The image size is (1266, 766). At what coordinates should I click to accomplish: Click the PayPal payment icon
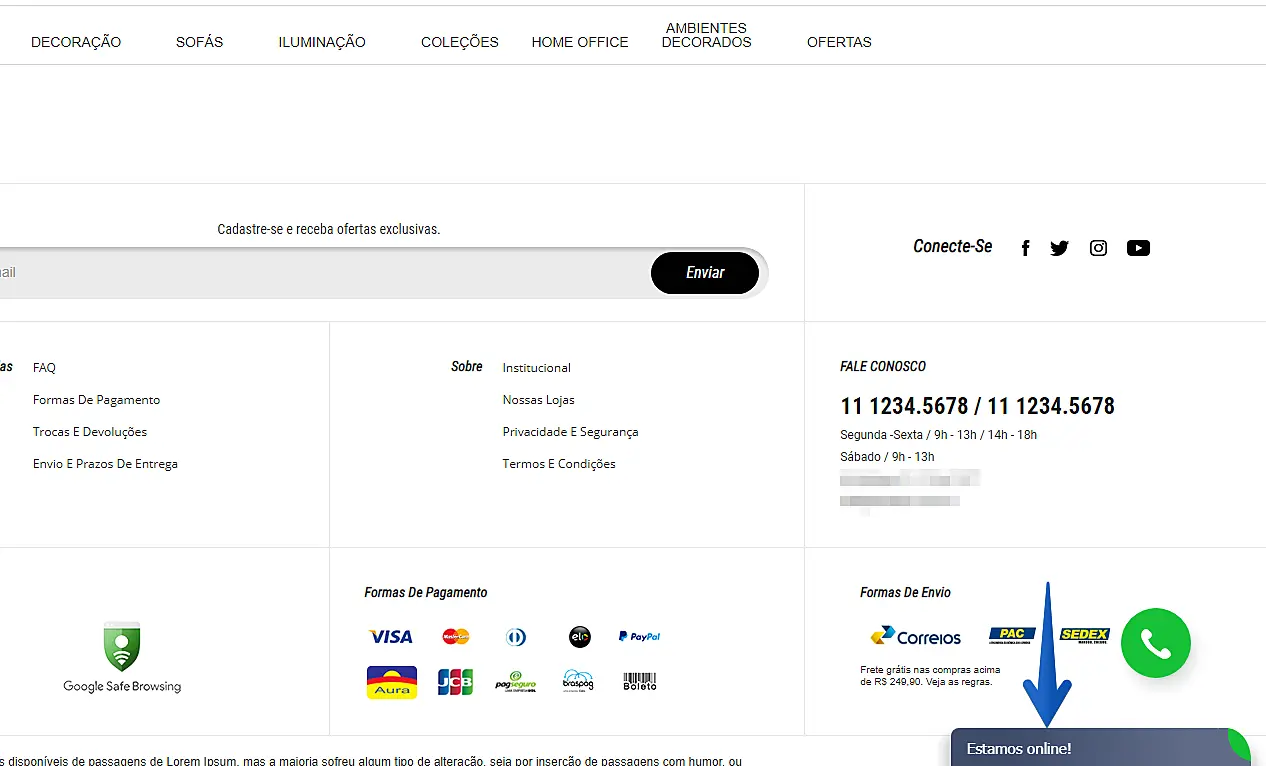[x=639, y=636]
